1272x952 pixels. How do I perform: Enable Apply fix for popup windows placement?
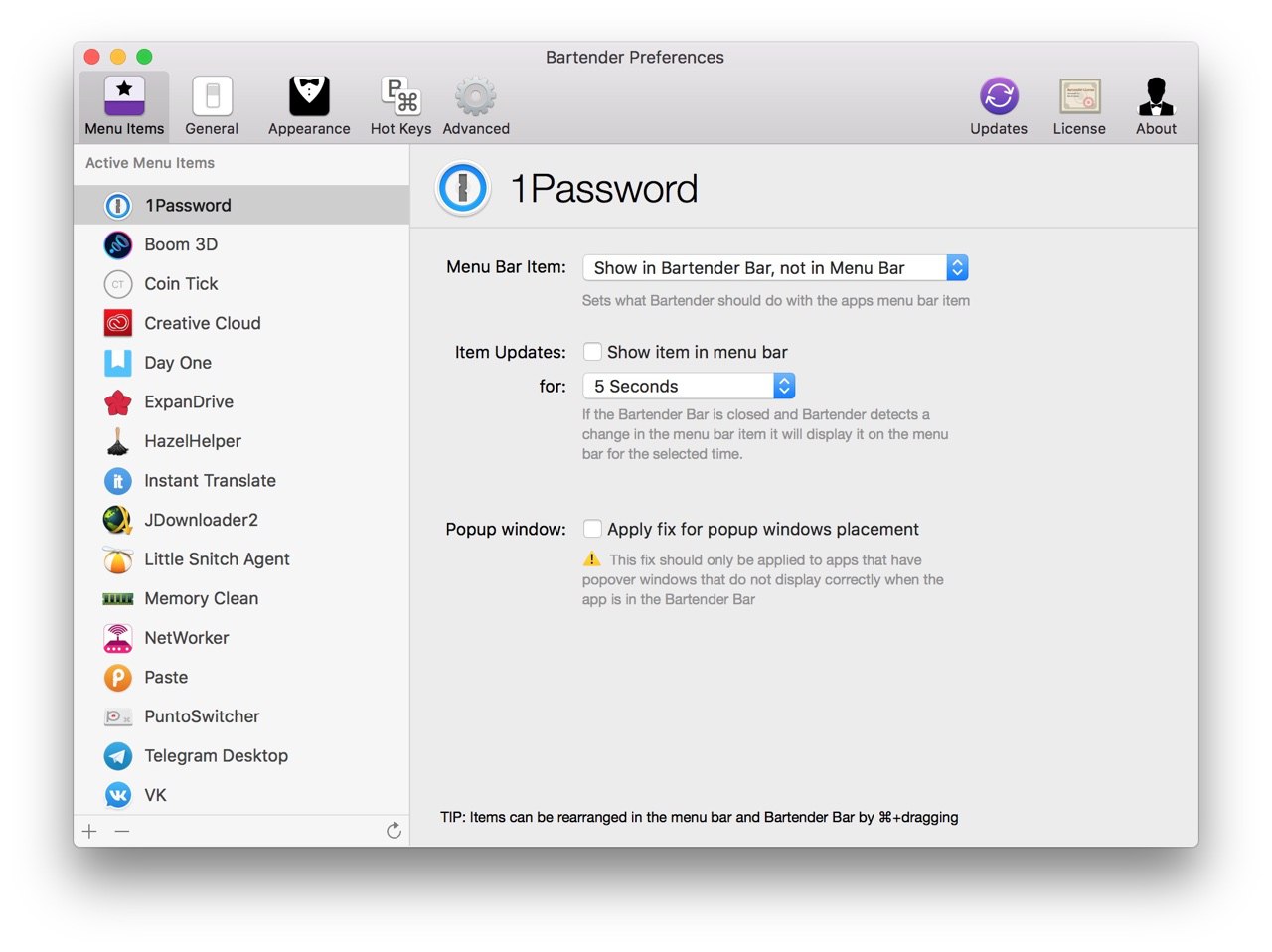tap(592, 529)
